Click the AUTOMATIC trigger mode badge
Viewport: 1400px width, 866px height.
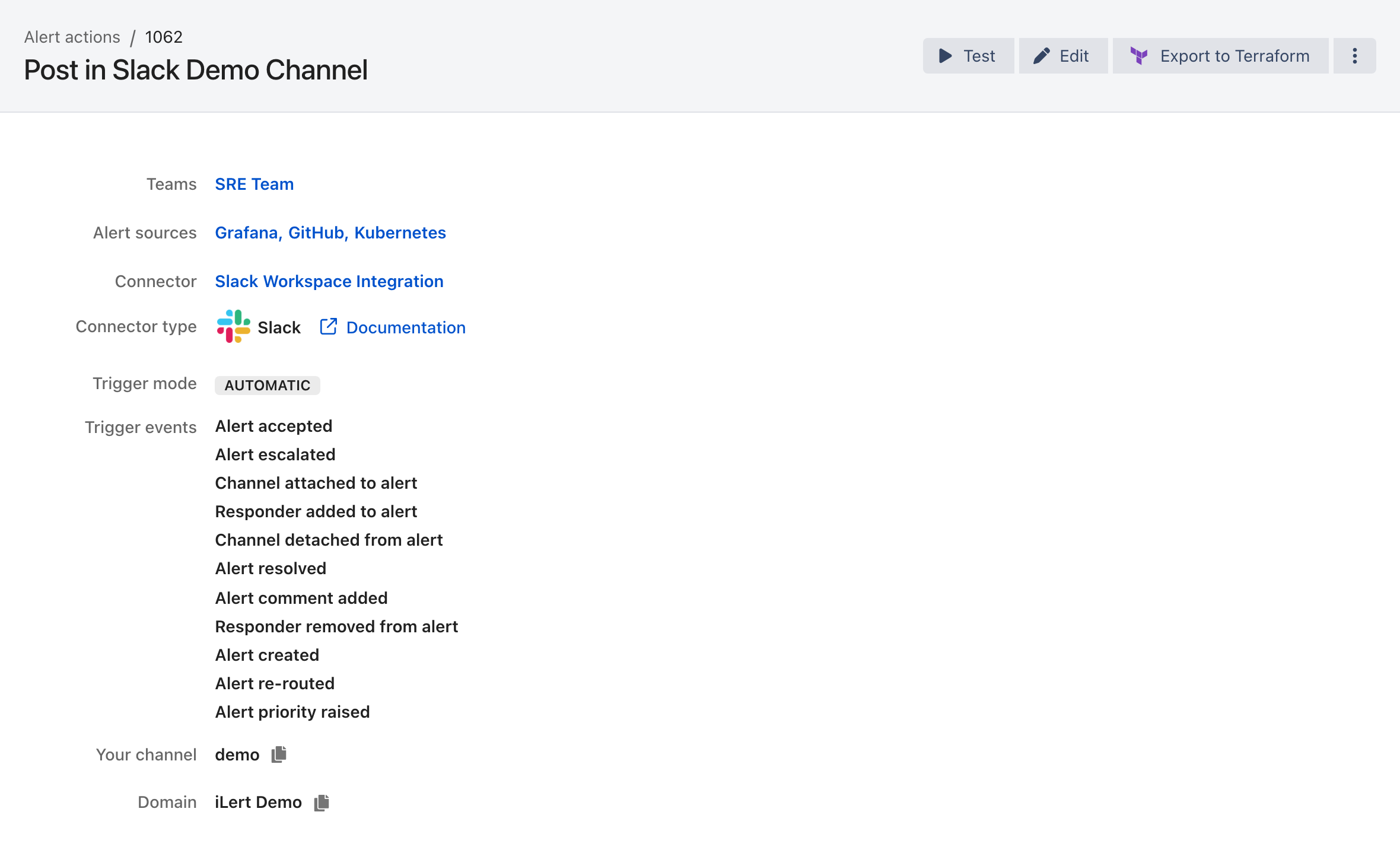coord(267,385)
